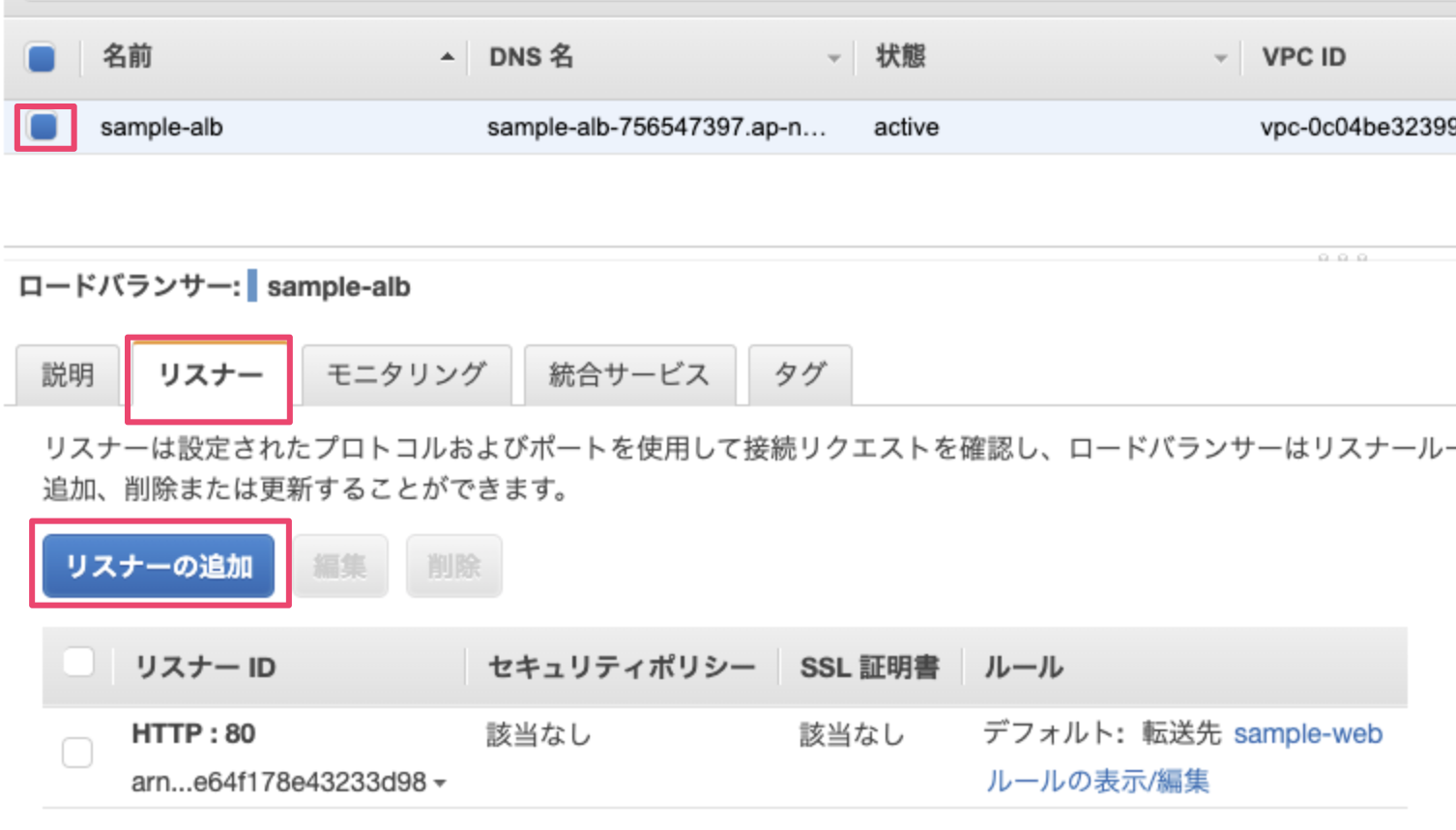Open the 状態 column dropdown arrow

1220,58
